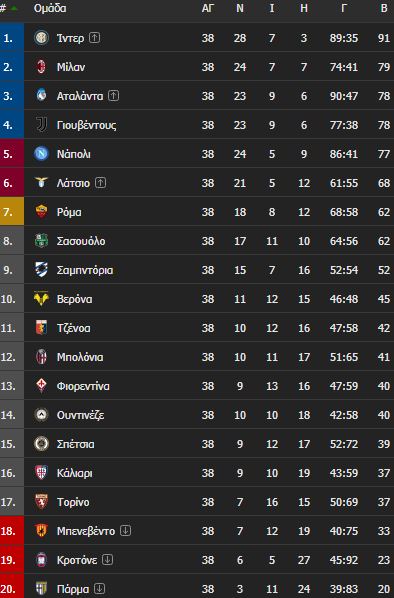Open the Λάτσιο team link
394x598 pixels.
tap(73, 183)
